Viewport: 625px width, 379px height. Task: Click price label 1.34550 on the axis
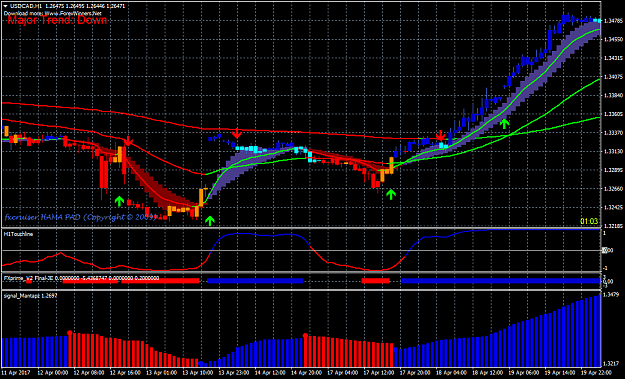(x=613, y=39)
